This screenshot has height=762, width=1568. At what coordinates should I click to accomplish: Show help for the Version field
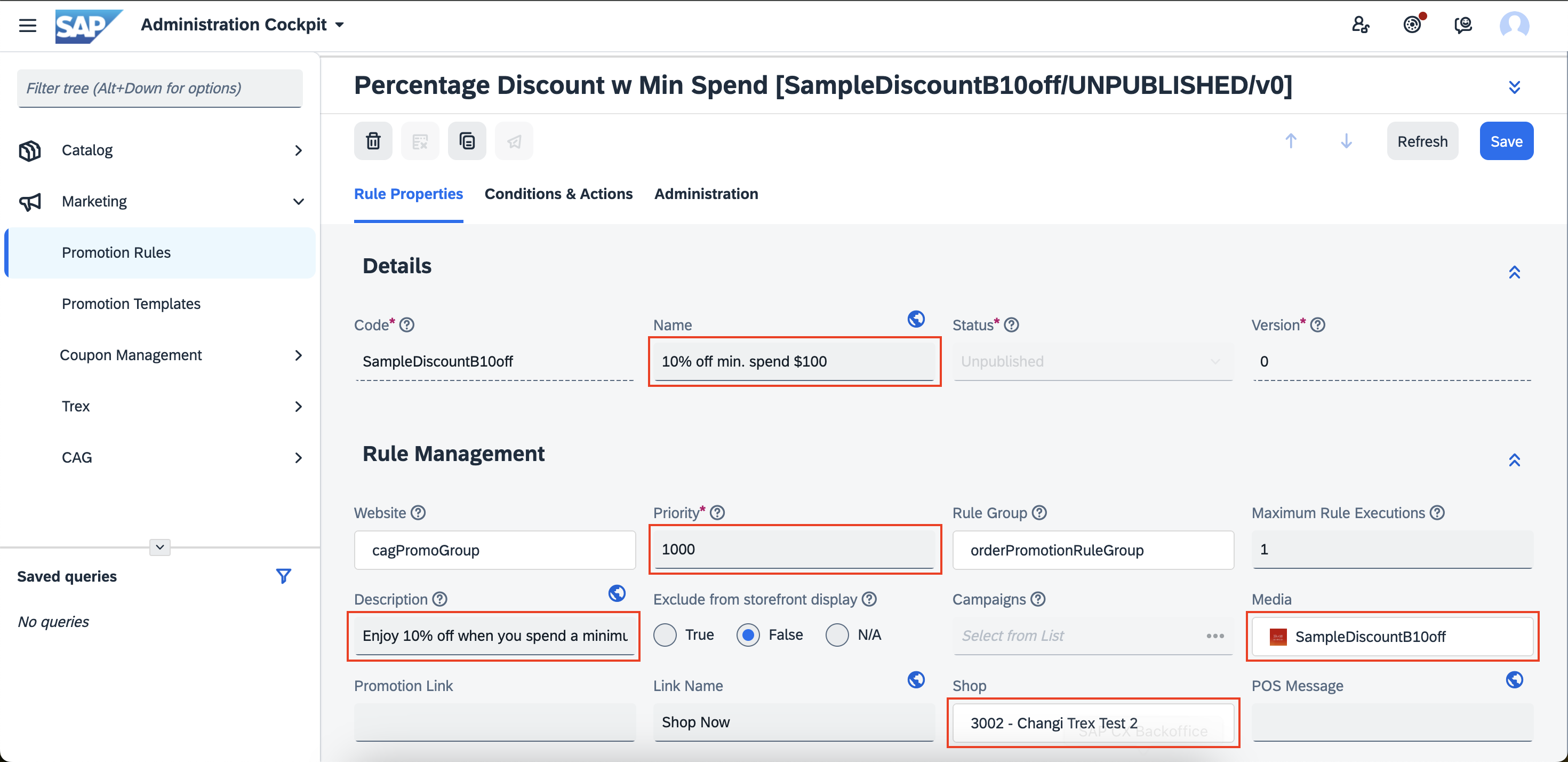coord(1318,326)
